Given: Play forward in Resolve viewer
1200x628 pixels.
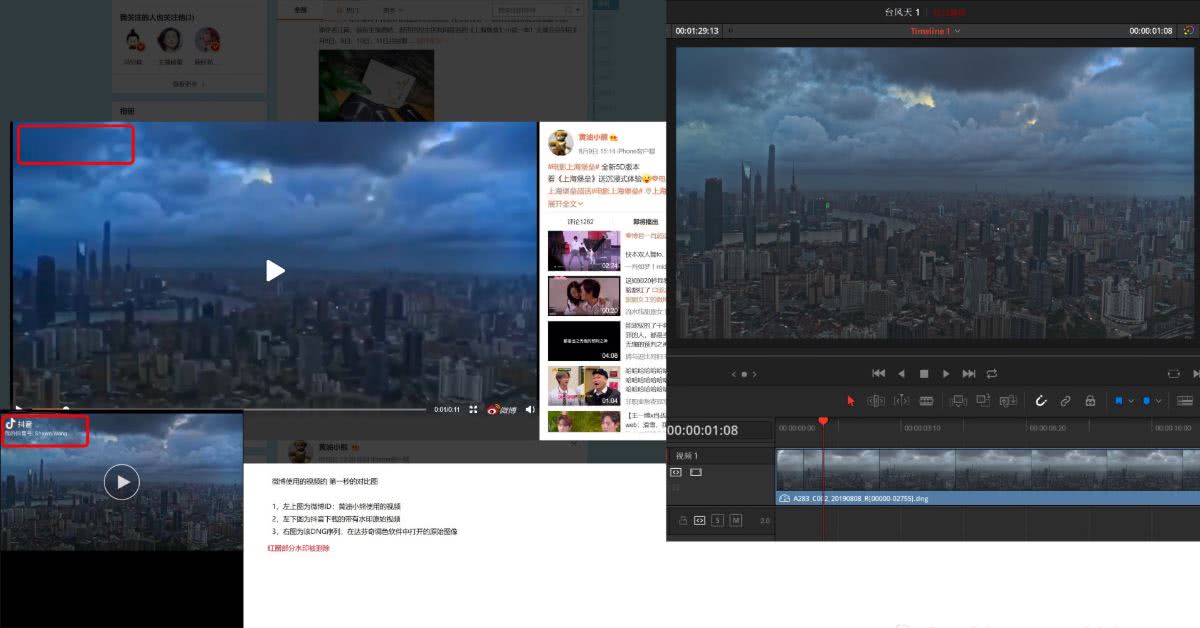Looking at the screenshot, I should click(x=946, y=373).
